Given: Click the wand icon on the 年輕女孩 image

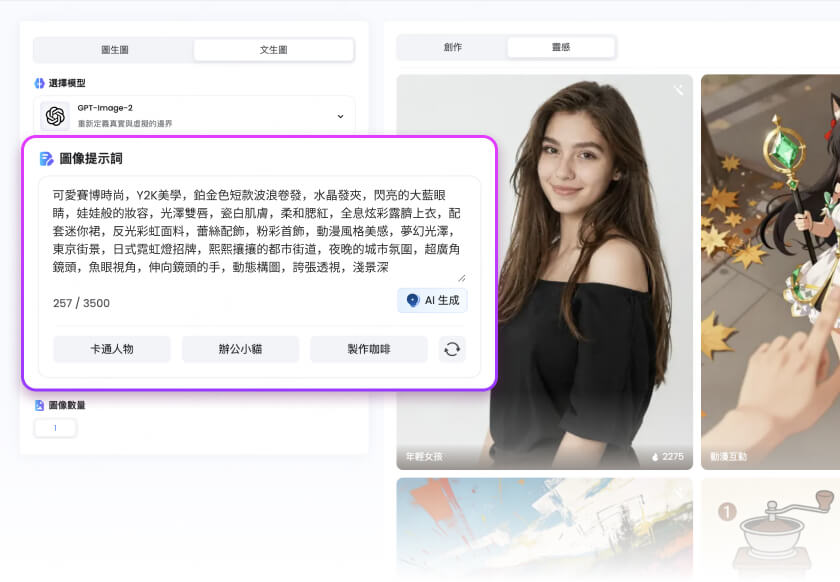Looking at the screenshot, I should coord(678,90).
